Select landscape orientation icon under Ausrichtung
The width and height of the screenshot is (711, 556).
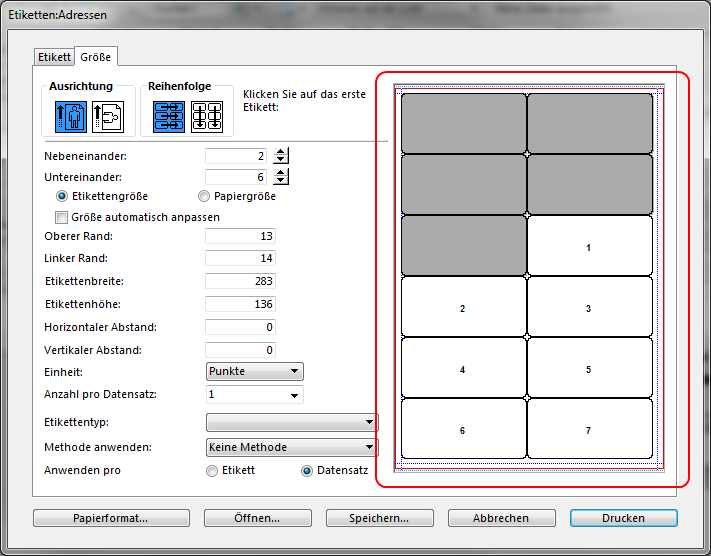(x=107, y=117)
